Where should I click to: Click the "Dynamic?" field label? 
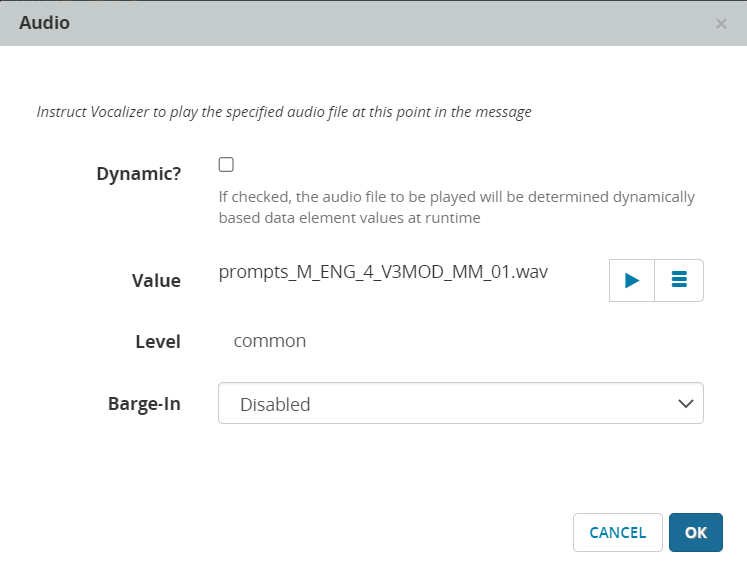138,173
